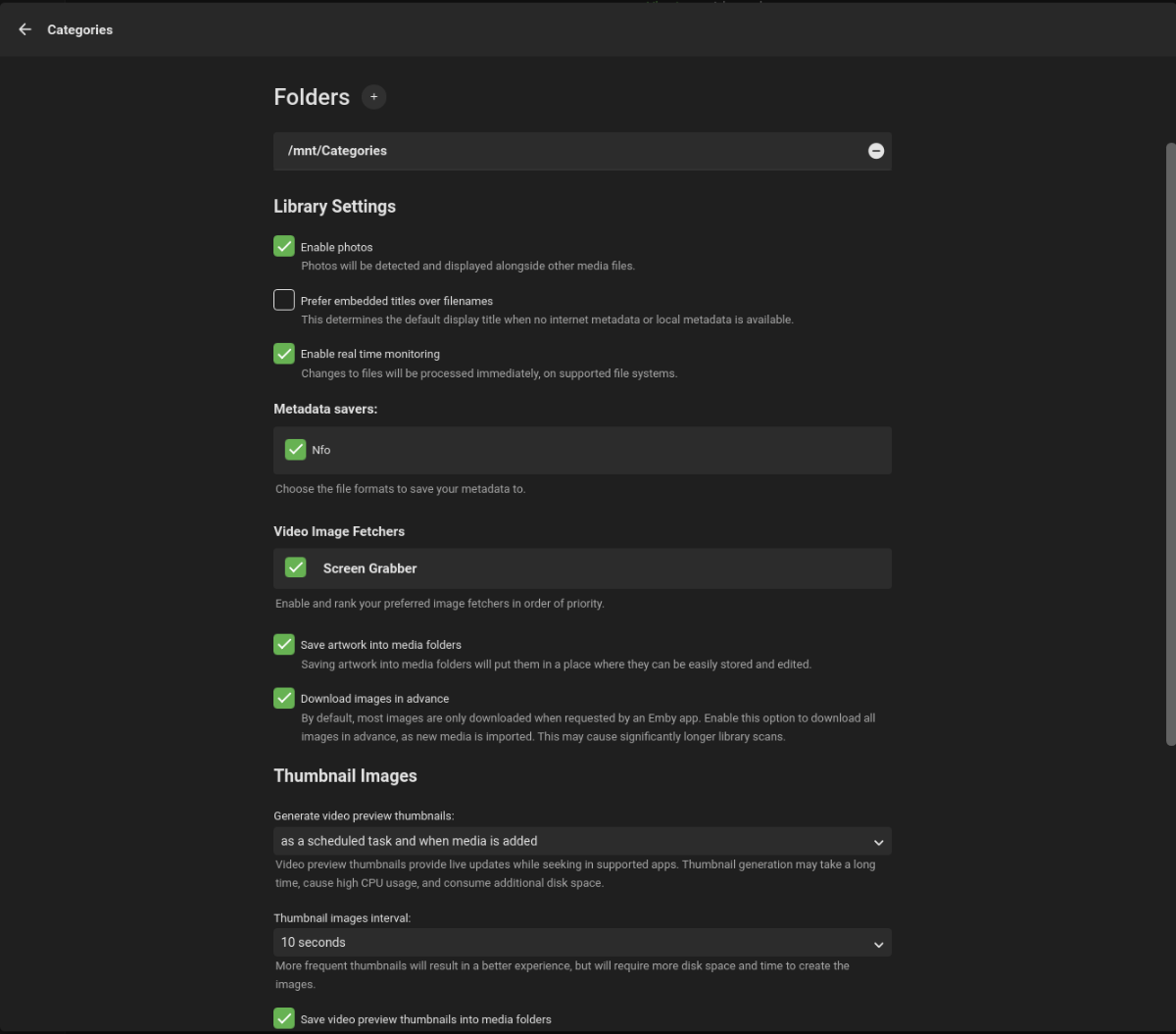The width and height of the screenshot is (1176, 1034).
Task: Disable Enable real time monitoring
Action: tap(284, 353)
